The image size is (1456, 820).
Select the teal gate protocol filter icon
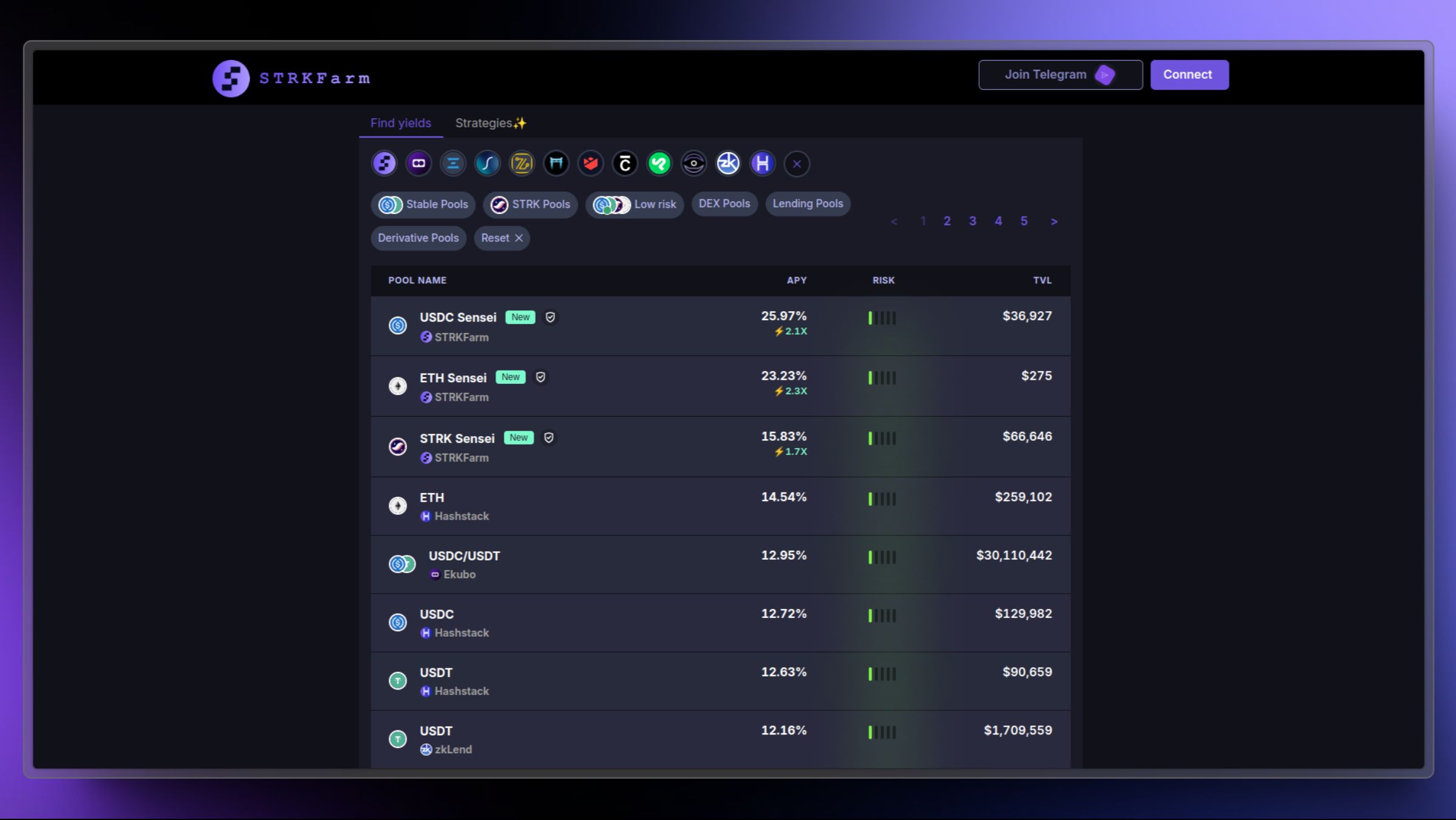(x=556, y=163)
